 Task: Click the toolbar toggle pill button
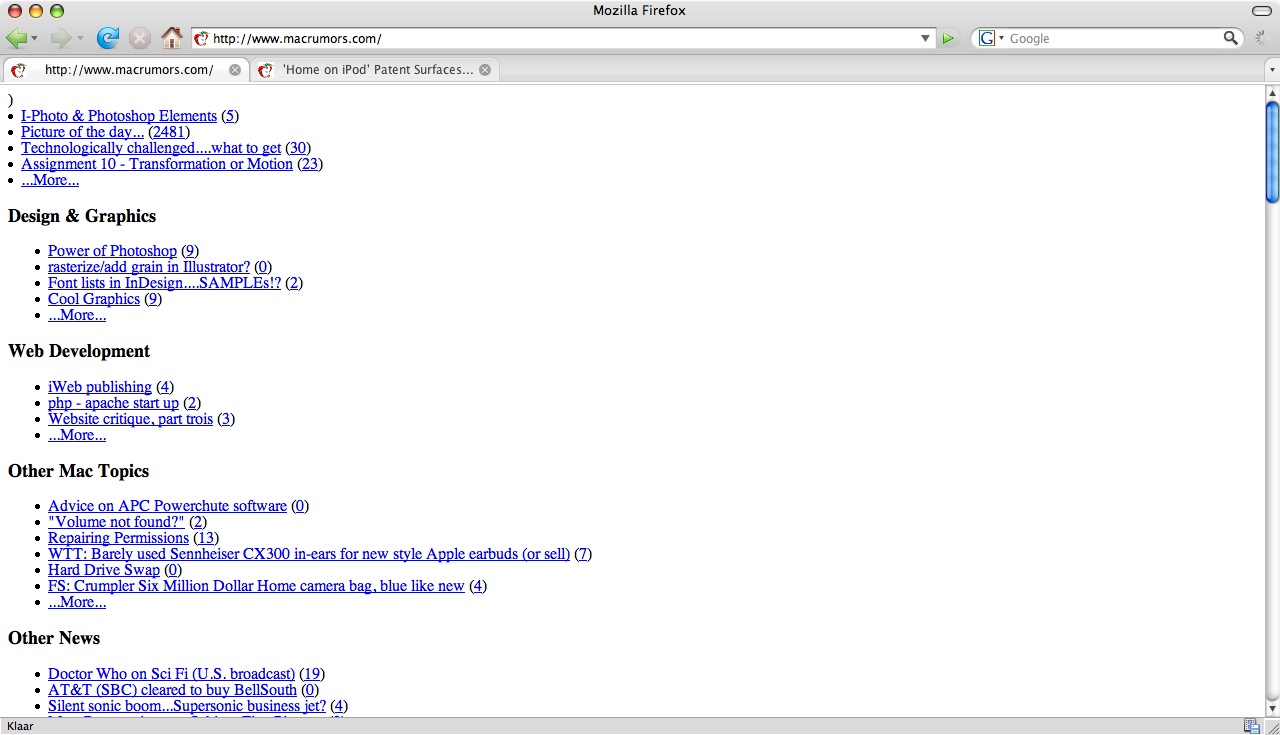click(x=1261, y=10)
